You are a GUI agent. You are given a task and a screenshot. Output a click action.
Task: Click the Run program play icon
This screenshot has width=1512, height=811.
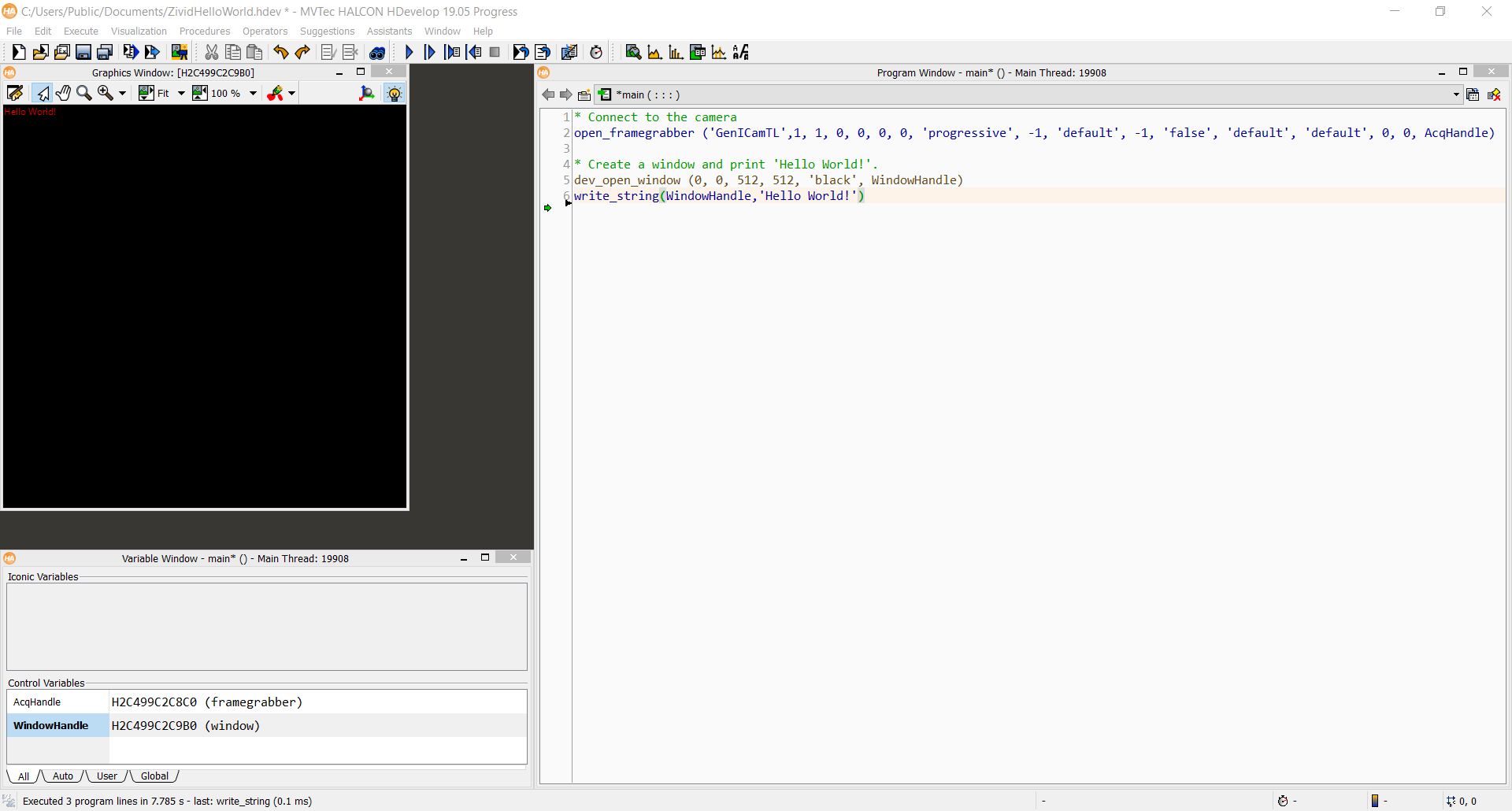409,52
